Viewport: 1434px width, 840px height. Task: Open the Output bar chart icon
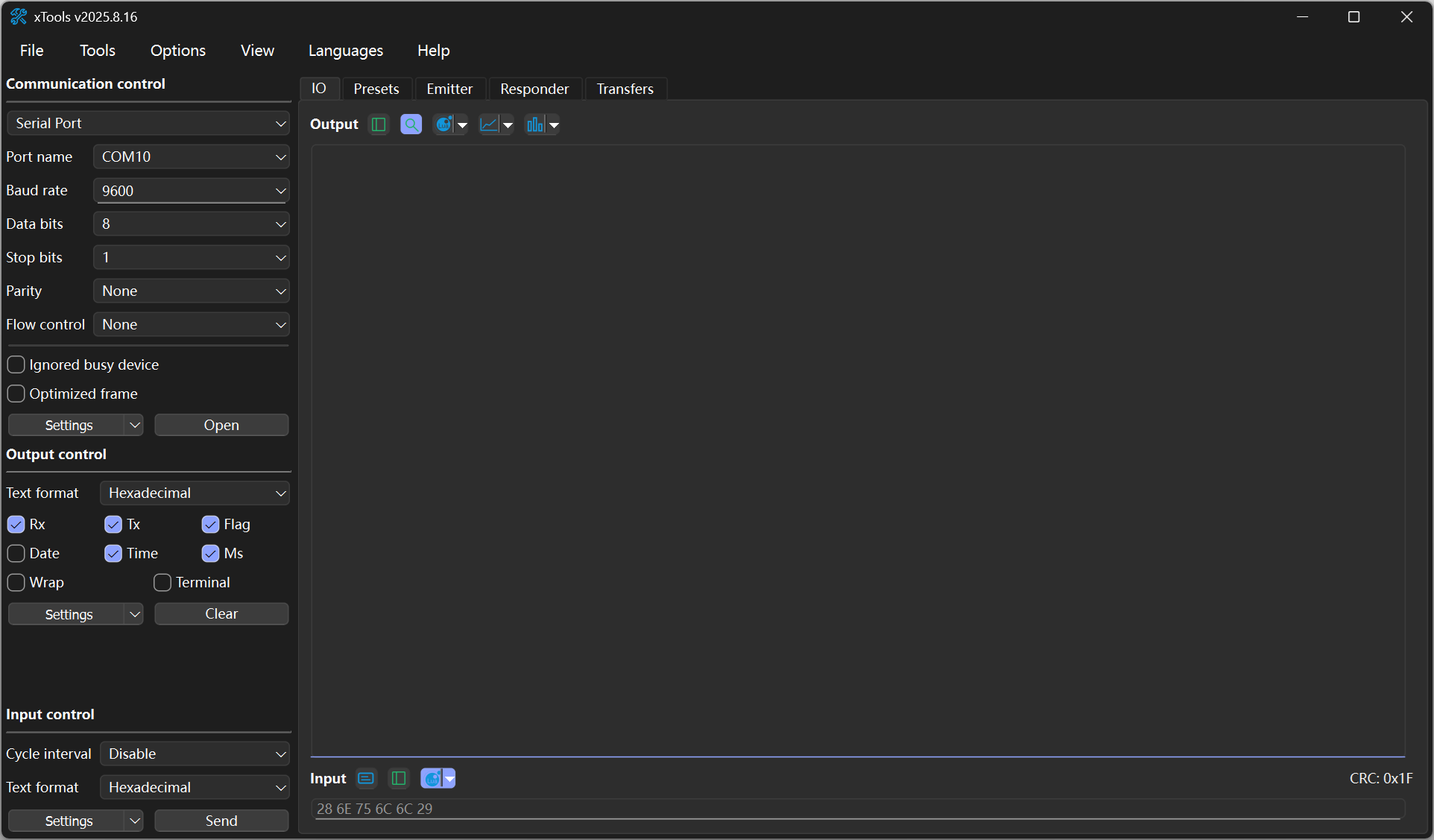click(535, 124)
